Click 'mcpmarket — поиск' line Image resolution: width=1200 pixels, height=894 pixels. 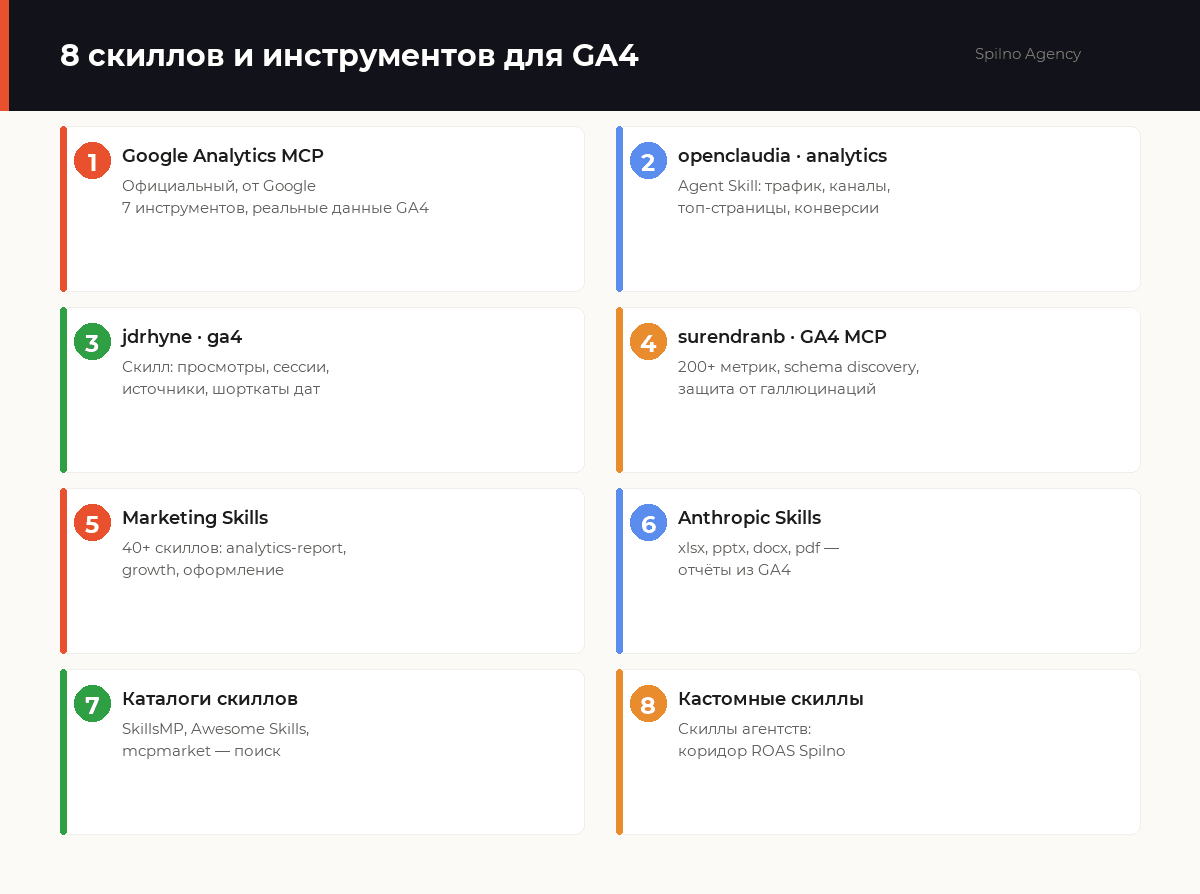201,751
